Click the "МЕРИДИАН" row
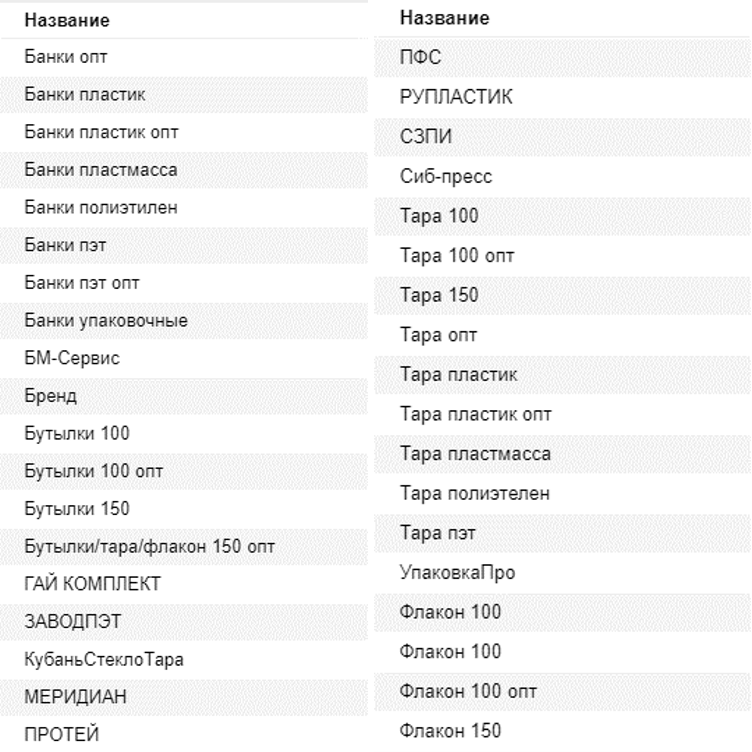The width and height of the screenshot is (752, 752). pyautogui.click(x=76, y=696)
